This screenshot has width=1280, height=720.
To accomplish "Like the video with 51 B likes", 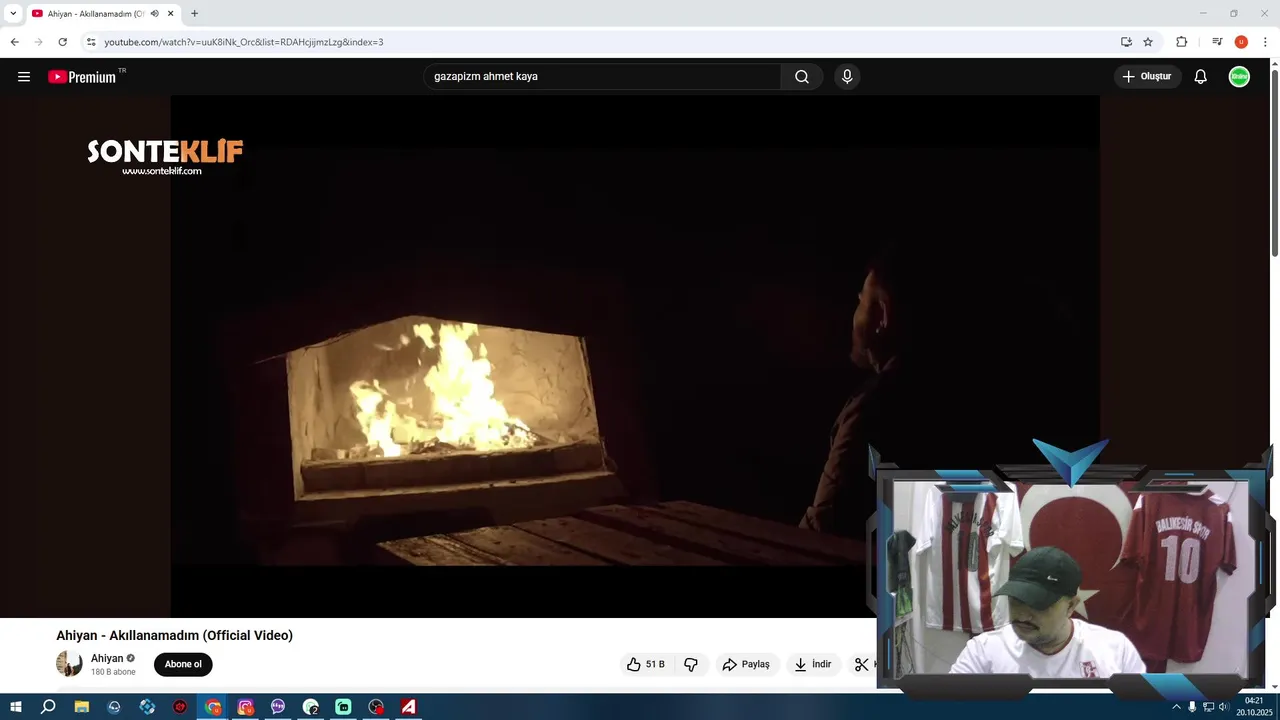I will click(645, 664).
